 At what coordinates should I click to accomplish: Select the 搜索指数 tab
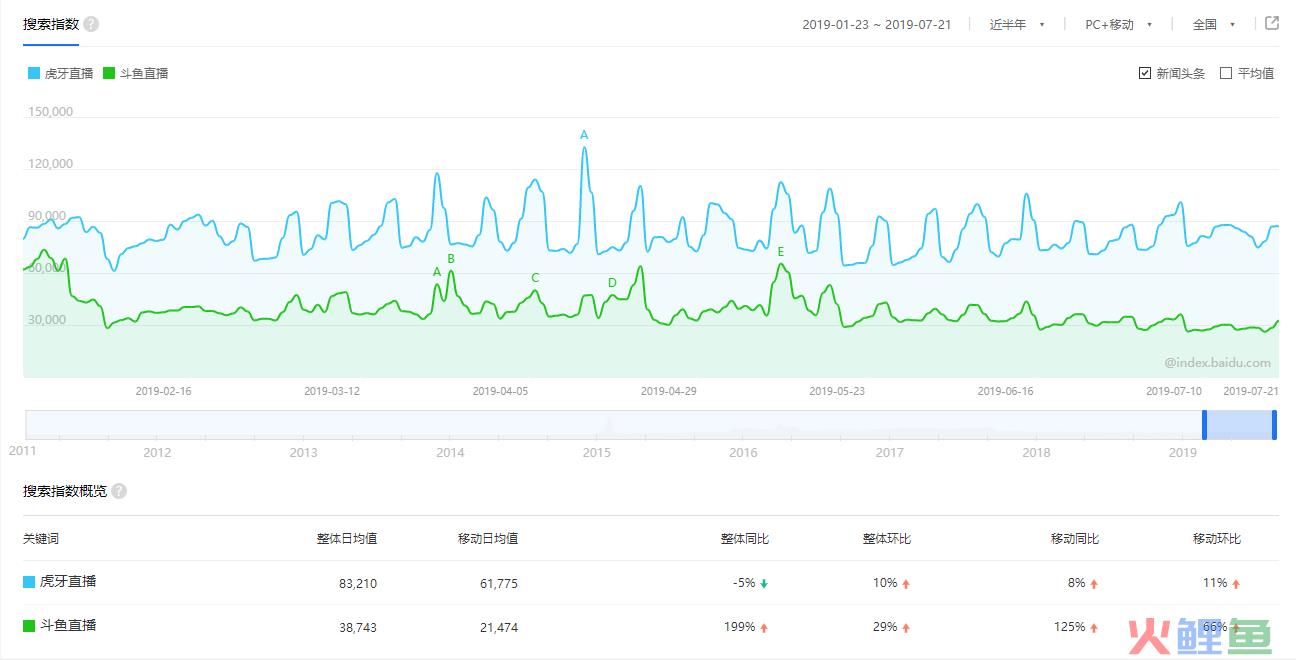(51, 24)
